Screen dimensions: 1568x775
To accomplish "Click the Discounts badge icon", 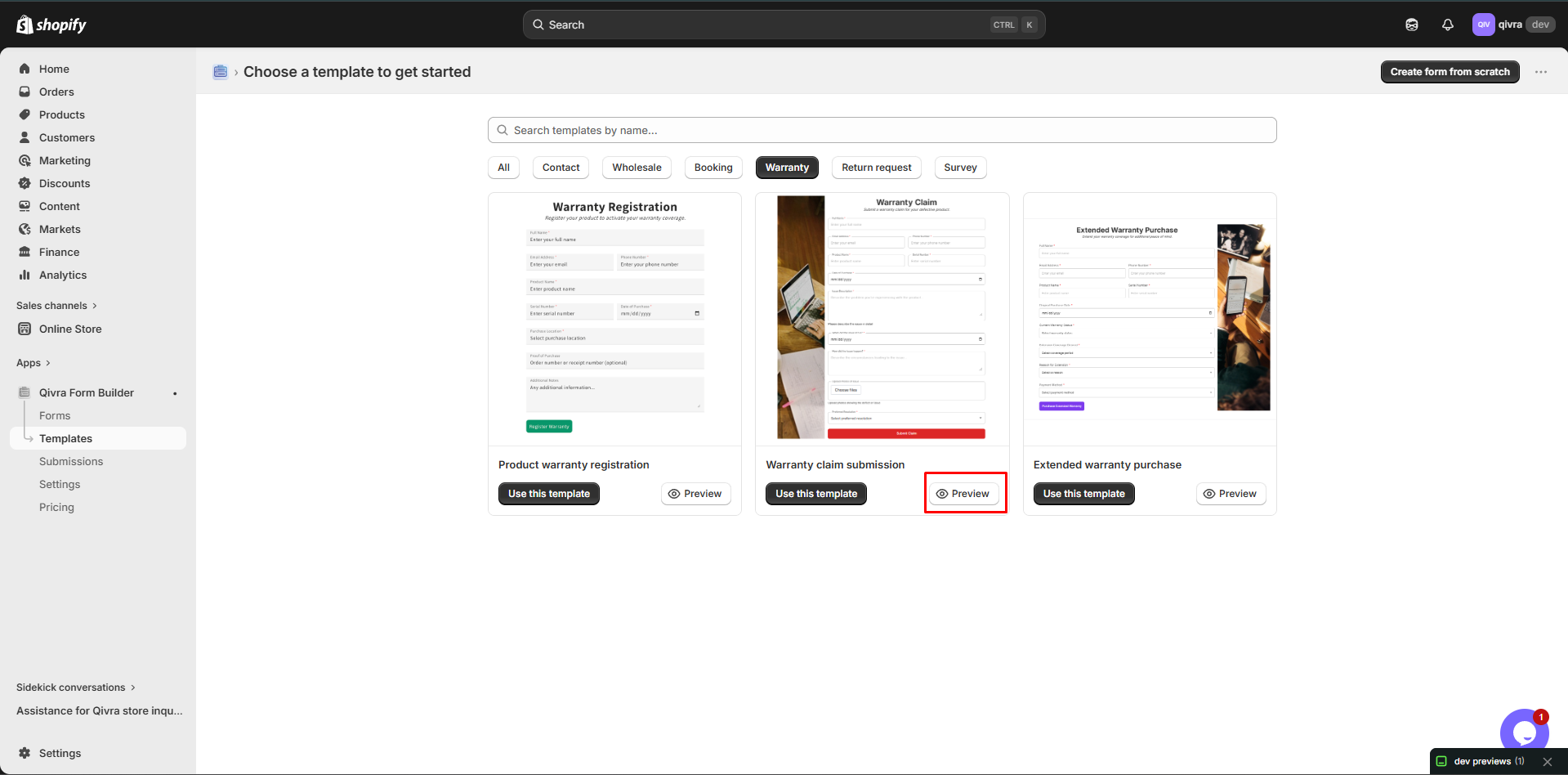I will [x=25, y=183].
